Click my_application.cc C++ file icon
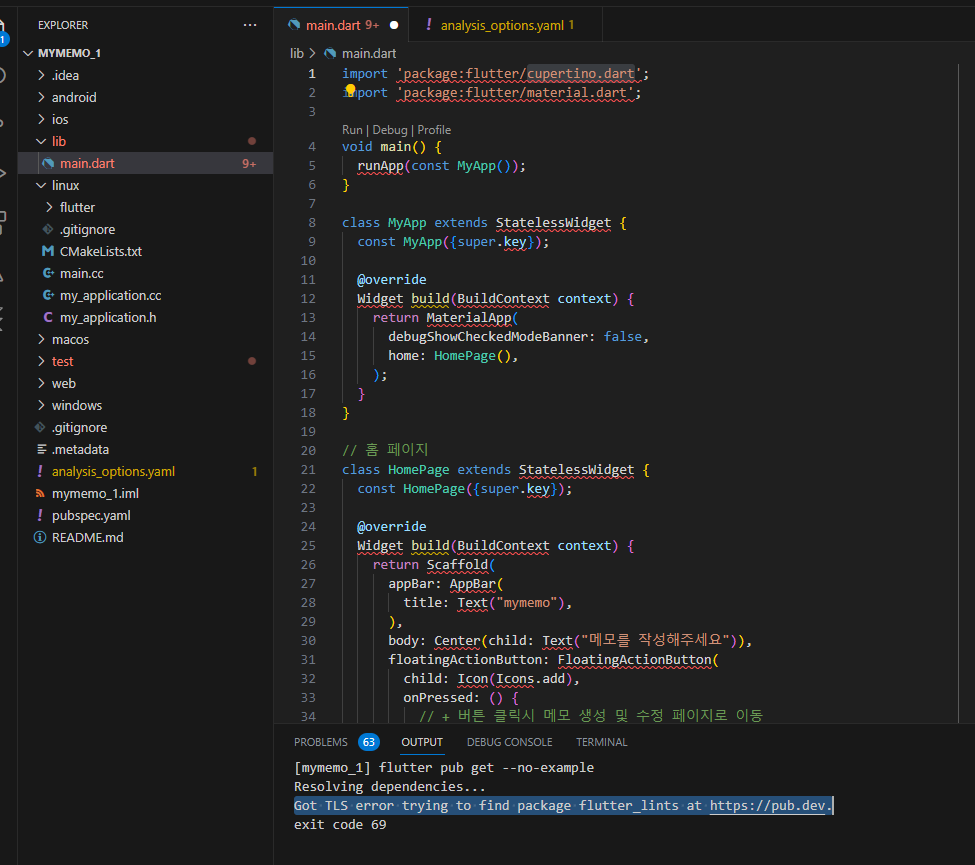 coord(48,295)
